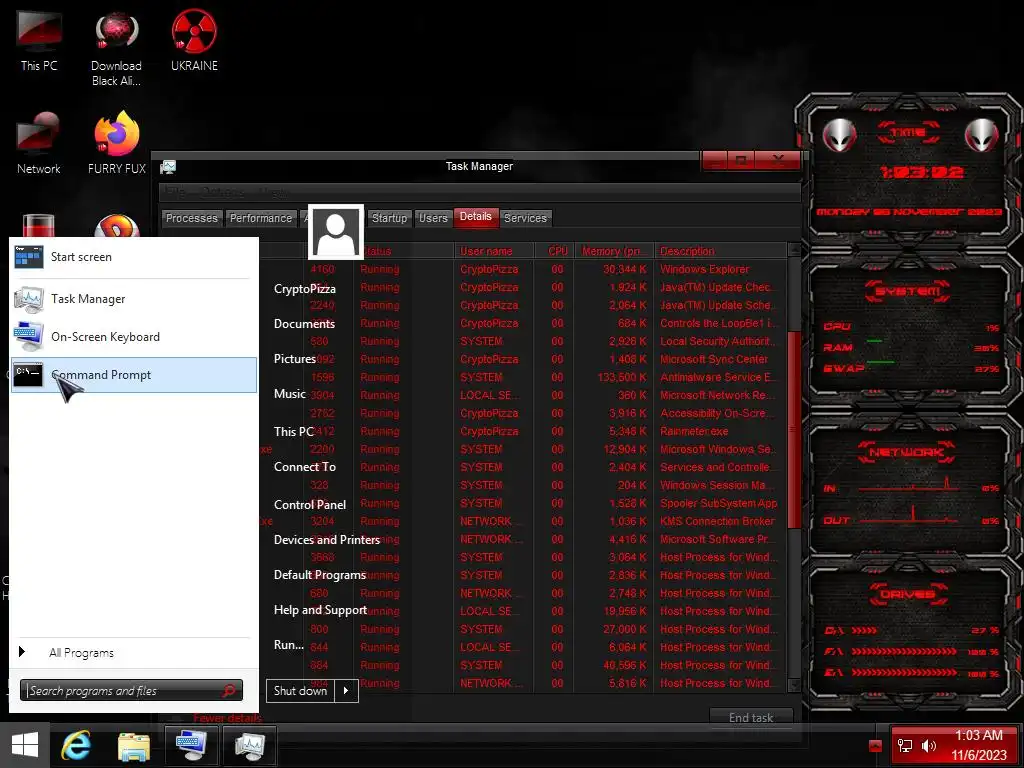Viewport: 1024px width, 768px height.
Task: Click Task Manager taskbar button
Action: (250, 745)
